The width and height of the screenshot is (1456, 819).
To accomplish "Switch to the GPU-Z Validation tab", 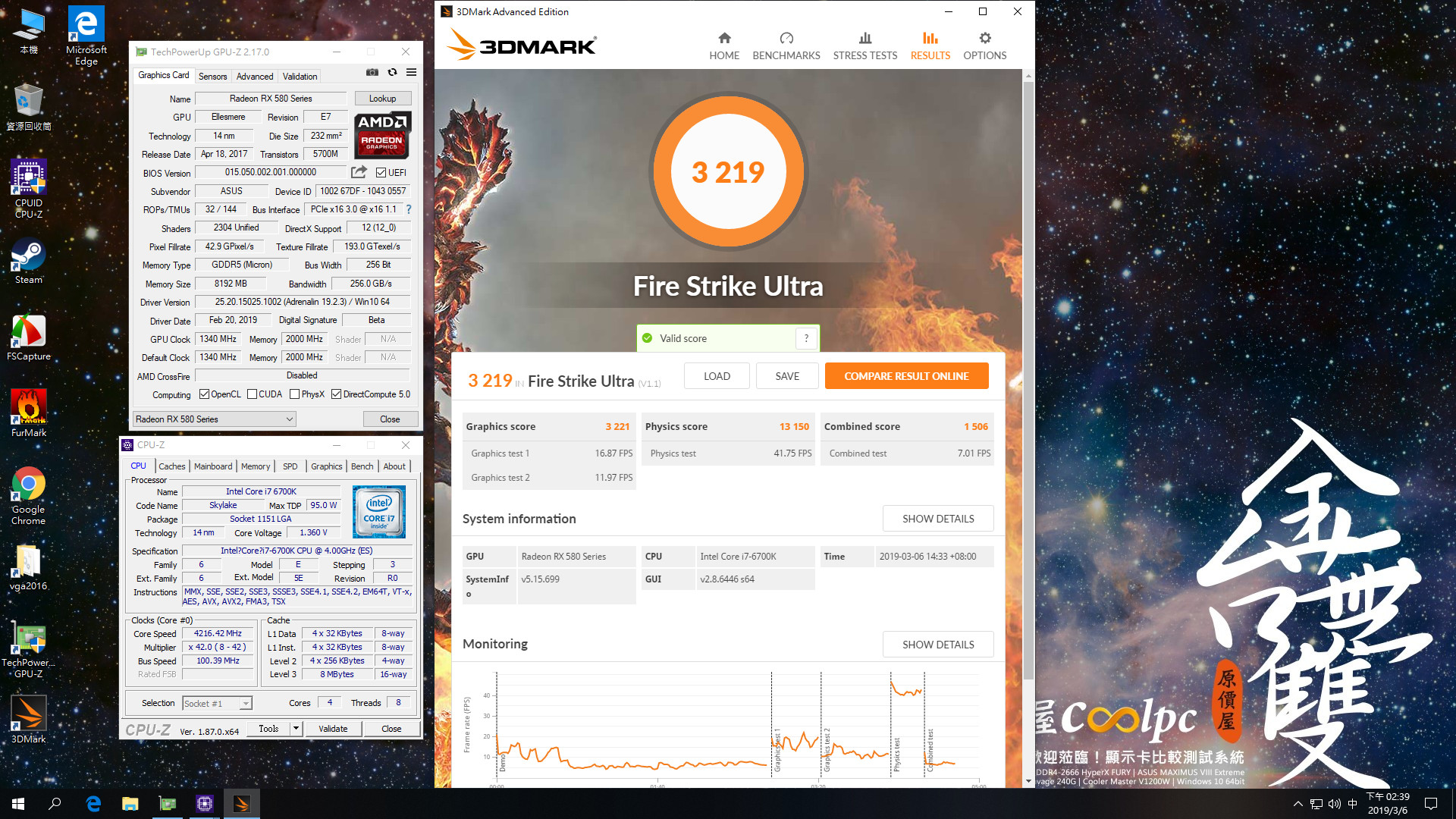I will click(x=300, y=77).
